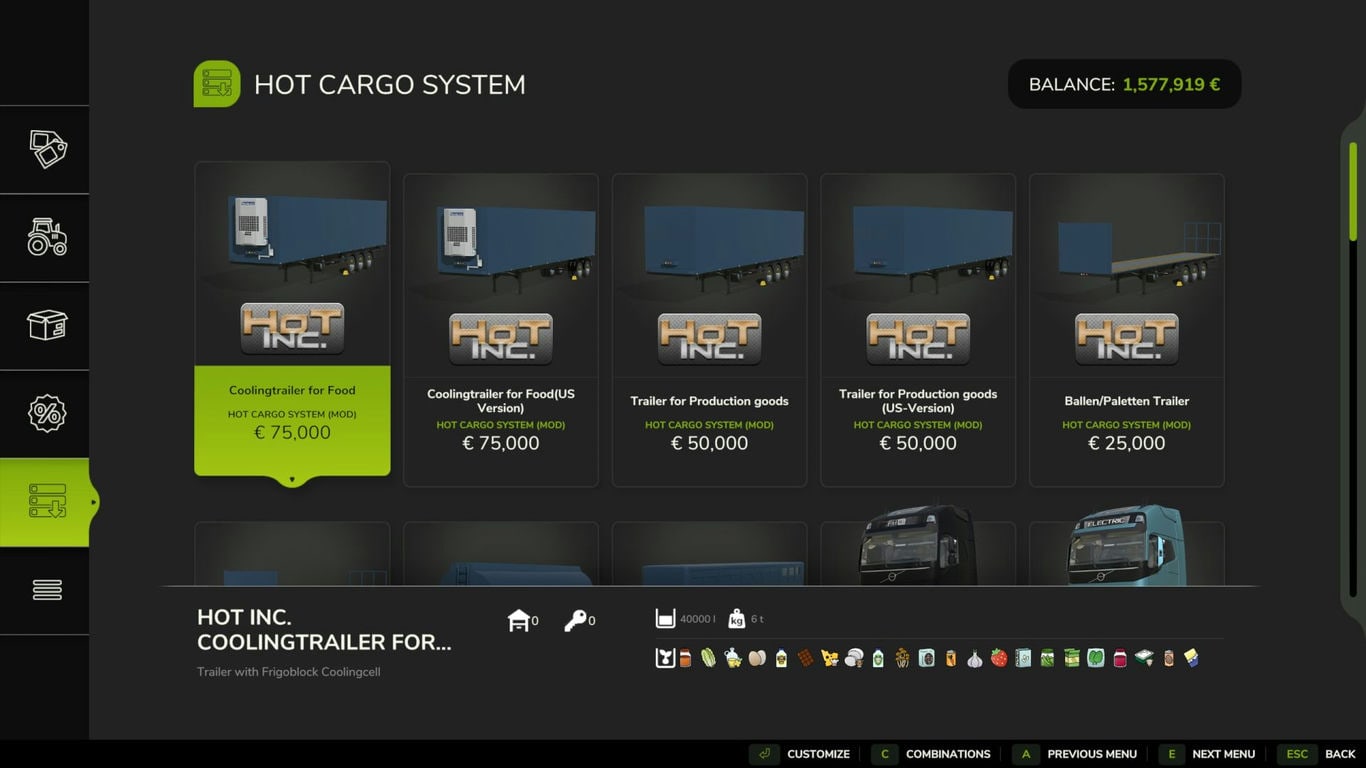Select Coolingtrailer for Food (US Version) card
Viewport: 1366px width, 768px height.
coord(501,330)
